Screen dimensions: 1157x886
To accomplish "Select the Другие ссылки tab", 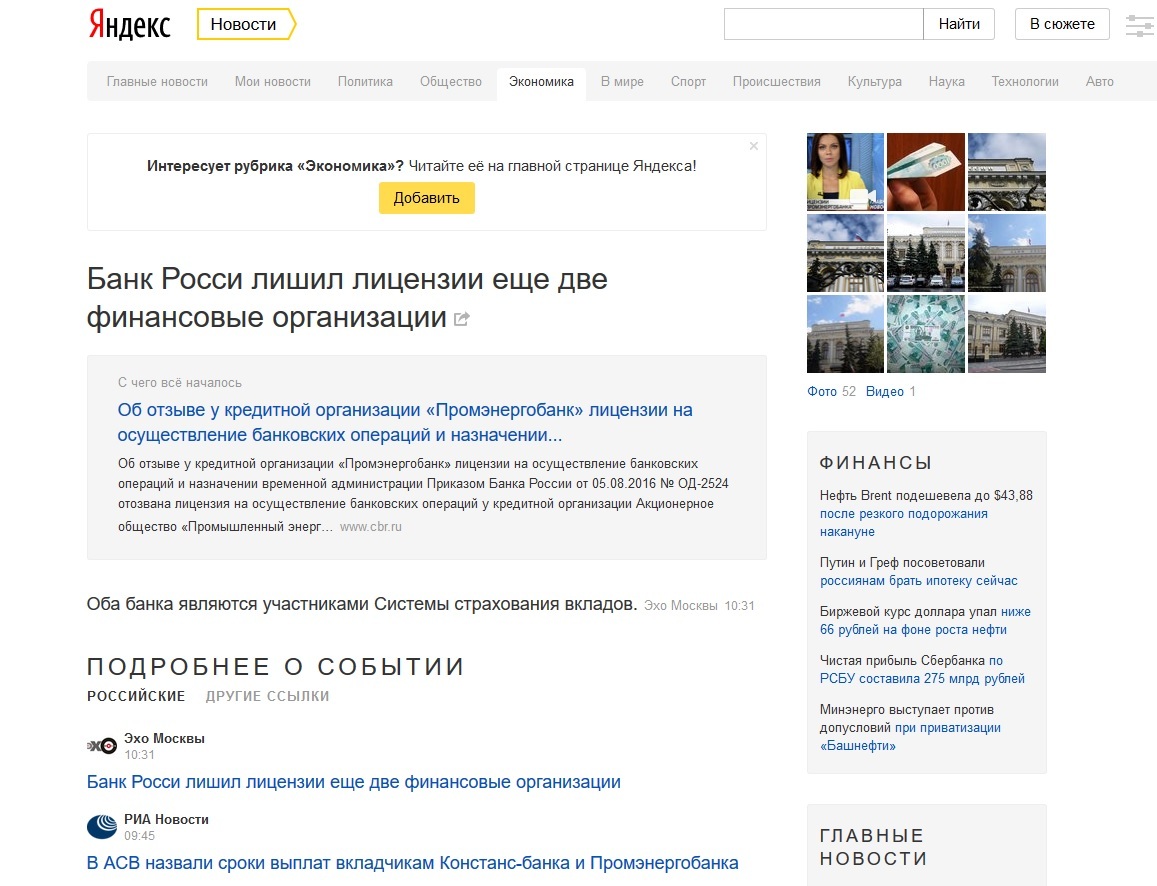I will [x=267, y=696].
